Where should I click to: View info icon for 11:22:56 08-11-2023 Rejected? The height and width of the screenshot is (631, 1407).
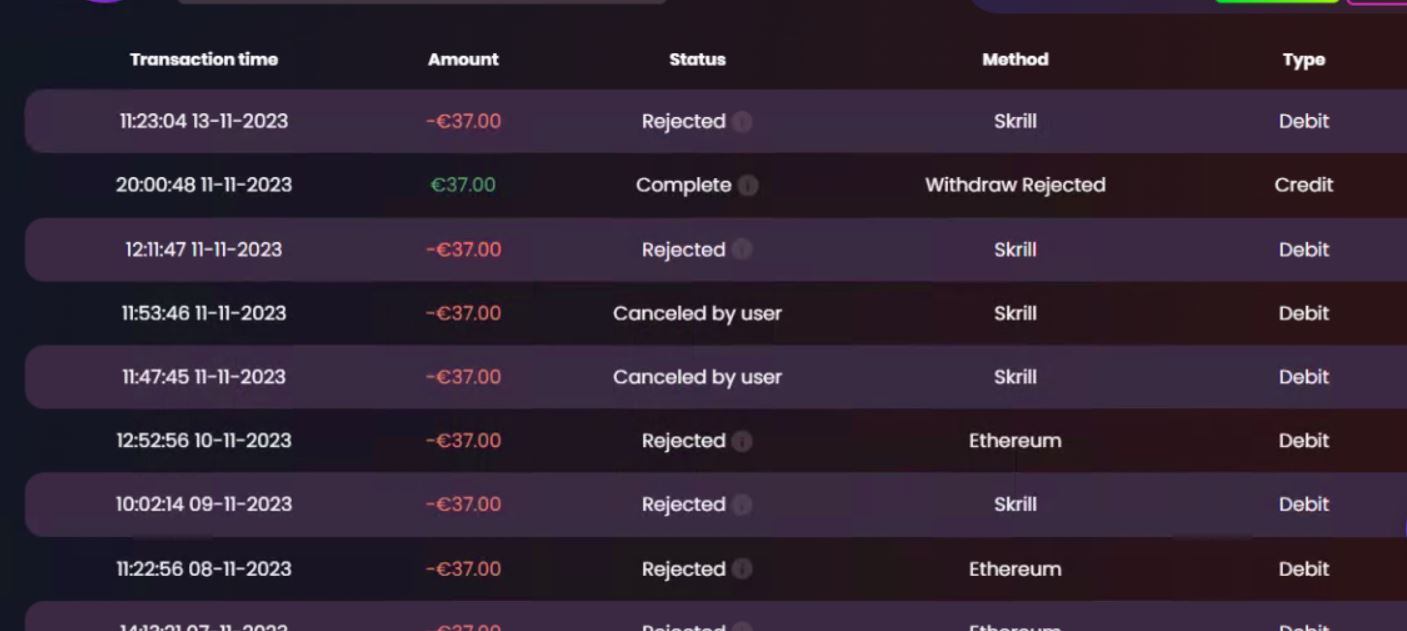click(742, 569)
